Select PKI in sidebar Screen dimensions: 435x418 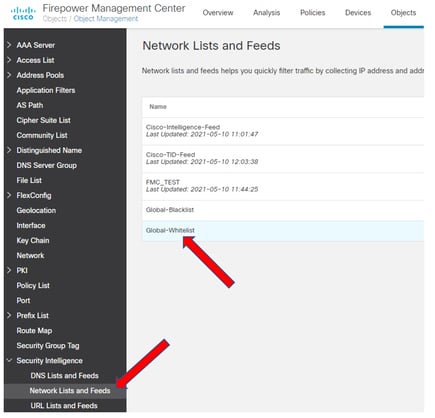point(22,270)
